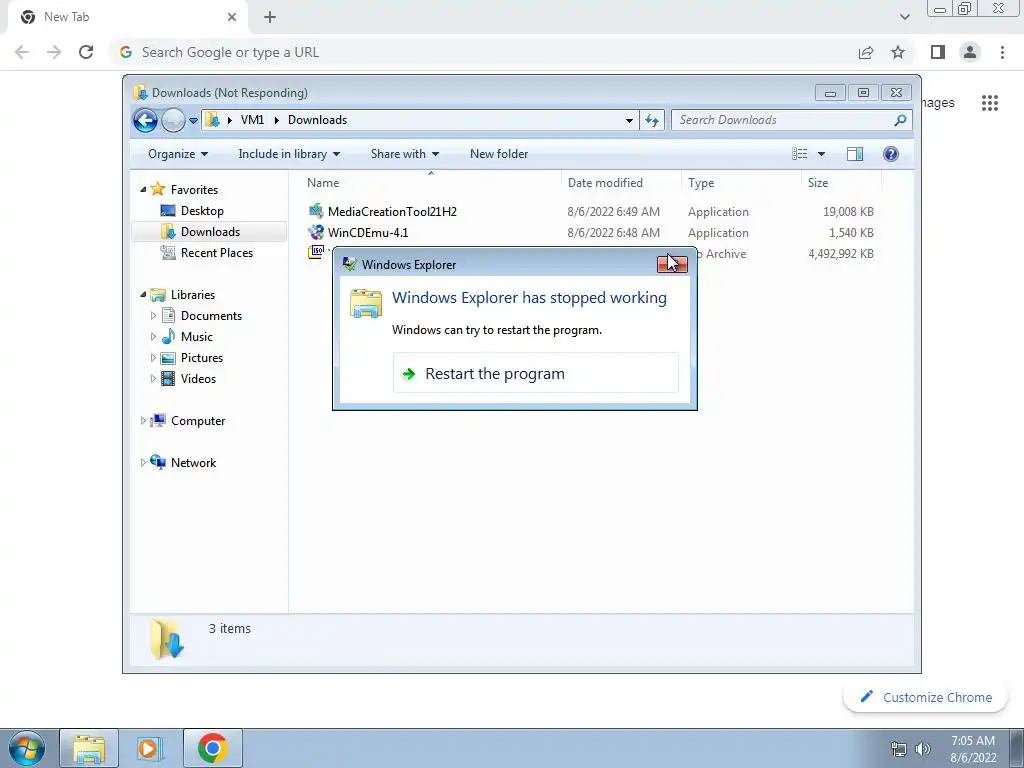Click the ISO archive file icon

316,252
